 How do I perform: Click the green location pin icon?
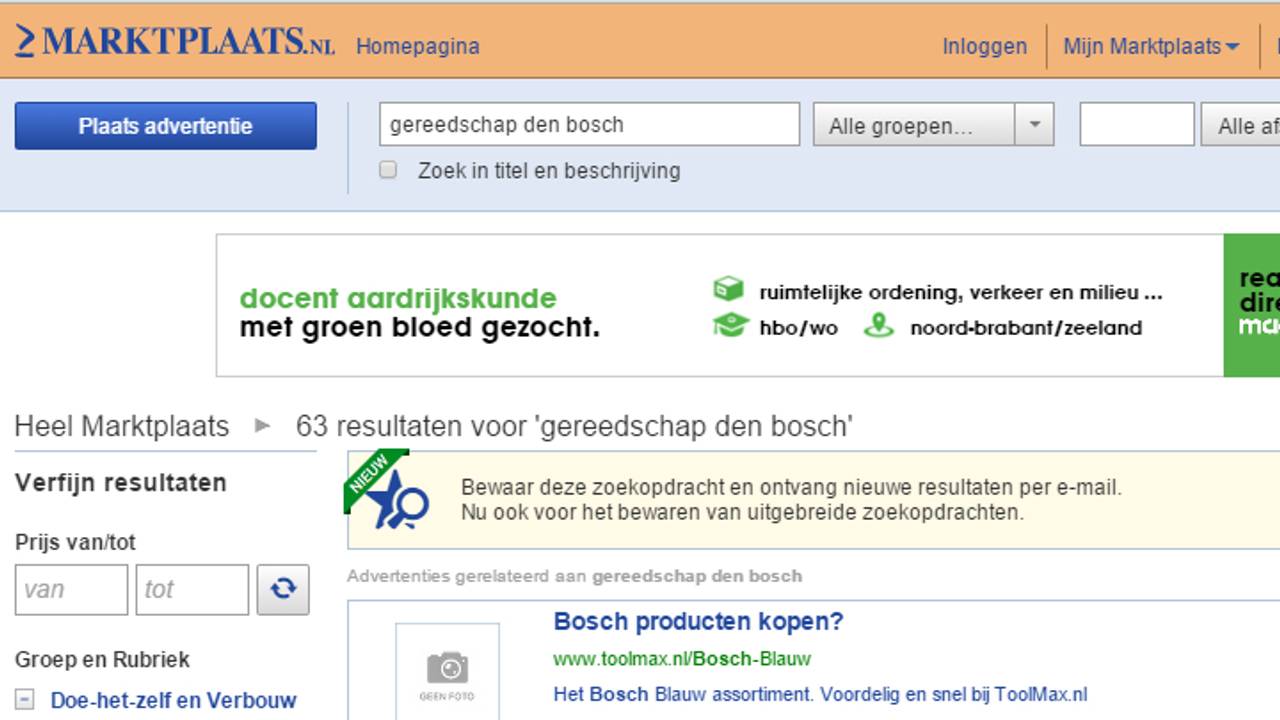pos(879,326)
